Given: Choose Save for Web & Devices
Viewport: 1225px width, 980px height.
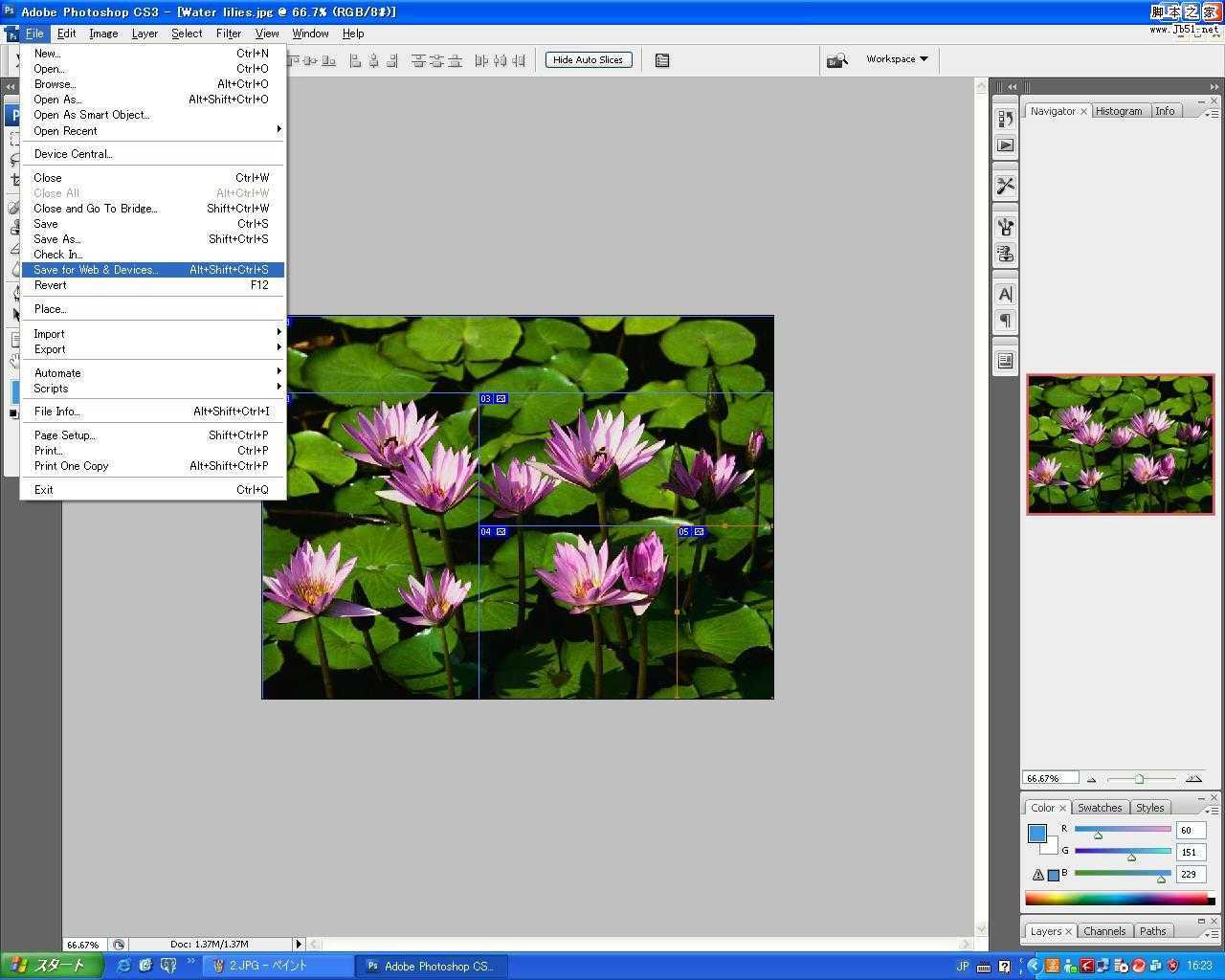Looking at the screenshot, I should tap(153, 270).
